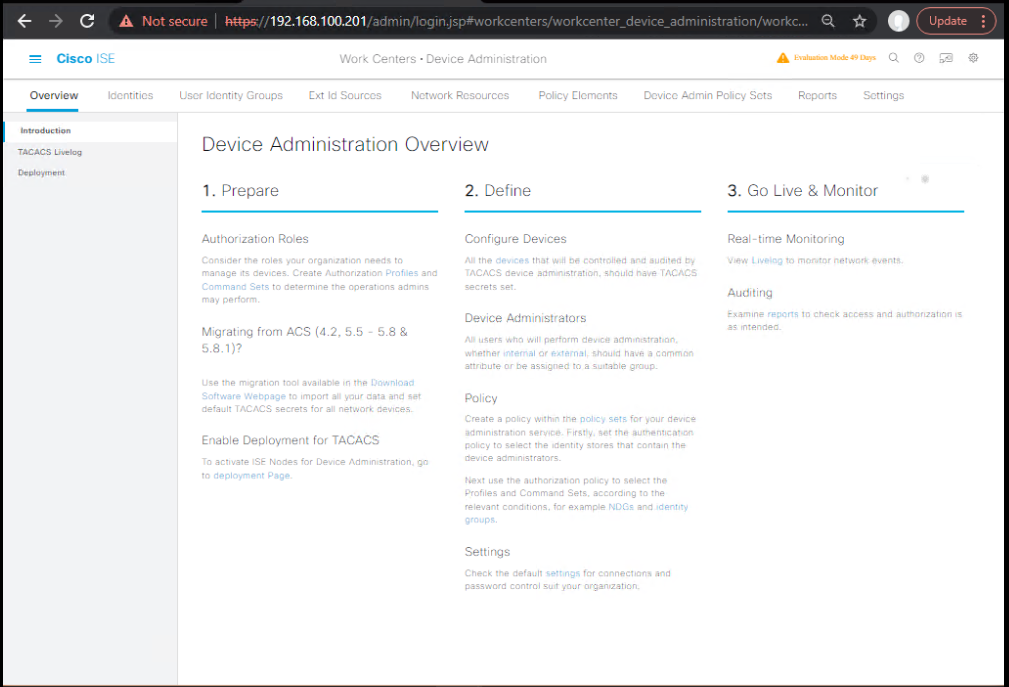
Task: Open Device Admin Policy Sets tab
Action: (708, 95)
